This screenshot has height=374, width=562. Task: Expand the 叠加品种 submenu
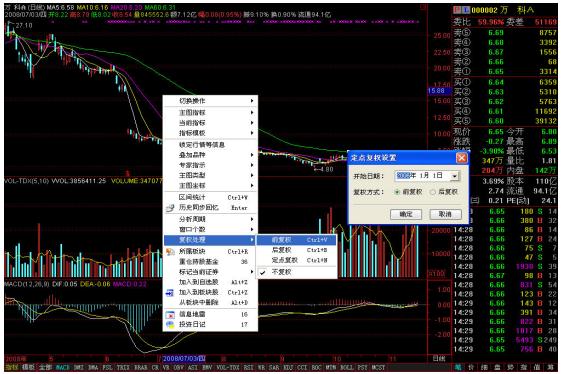click(210, 155)
